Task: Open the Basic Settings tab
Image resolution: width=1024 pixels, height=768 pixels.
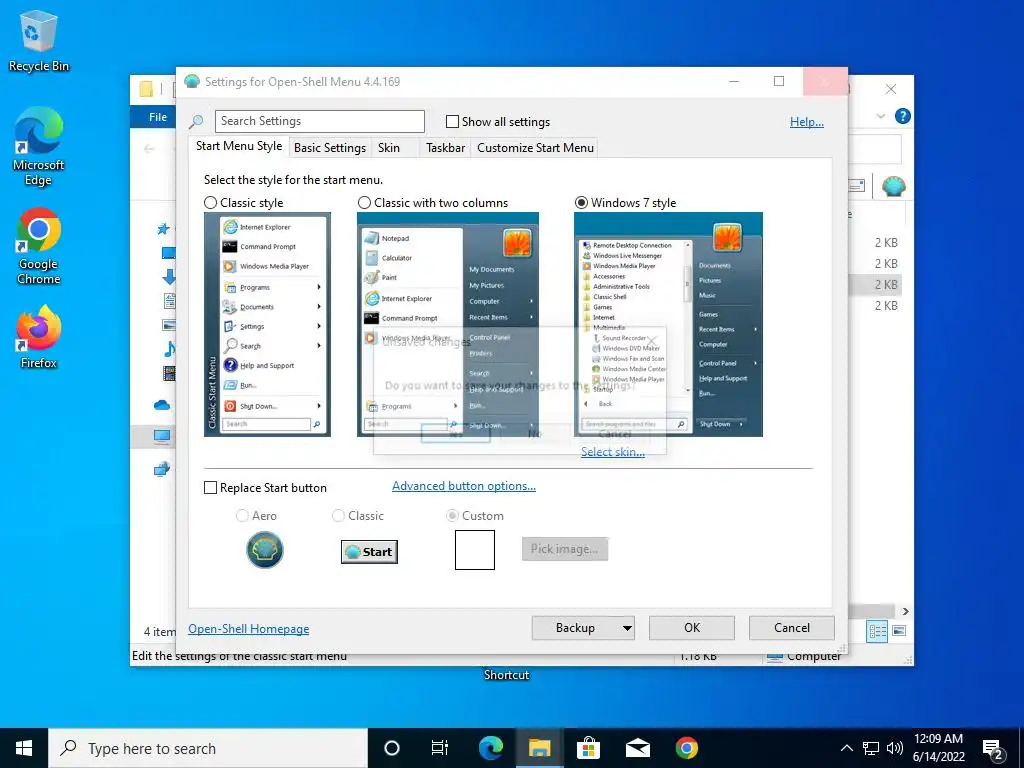Action: pyautogui.click(x=330, y=148)
